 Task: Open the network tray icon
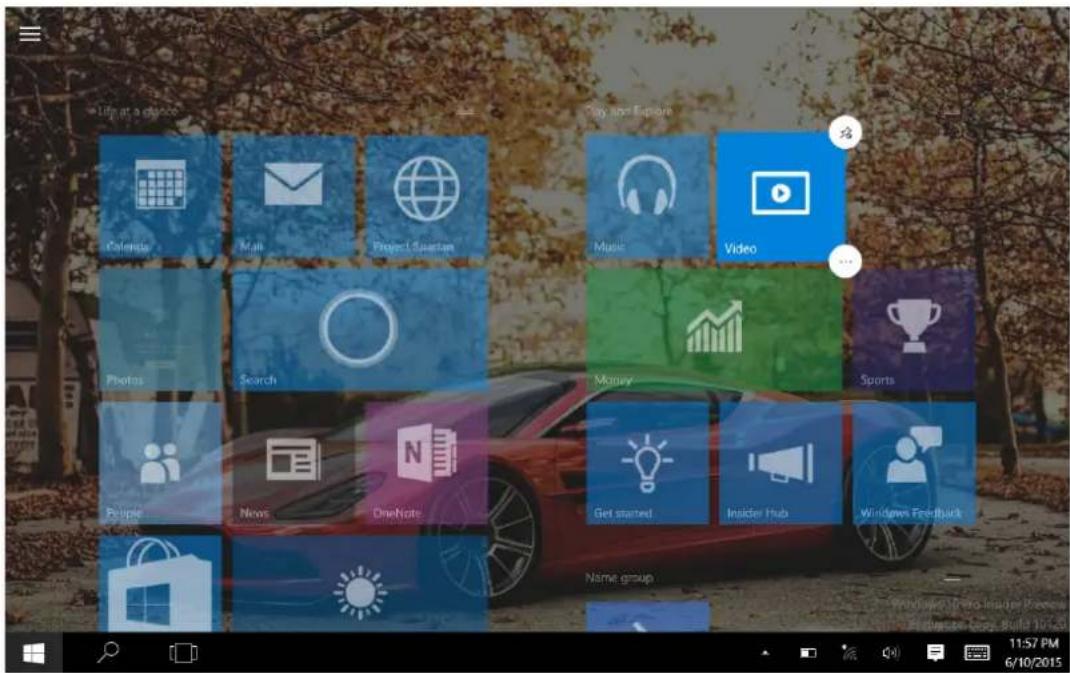[x=849, y=653]
